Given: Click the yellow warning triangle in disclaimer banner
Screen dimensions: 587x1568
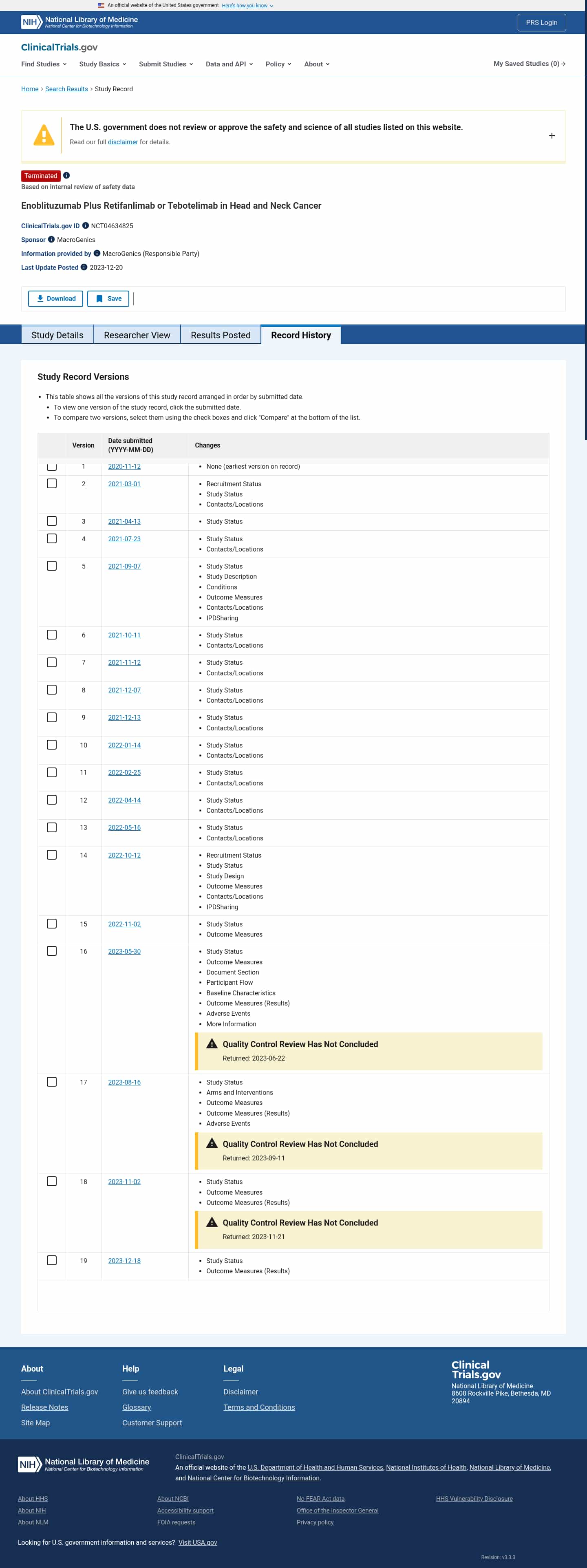Looking at the screenshot, I should tap(44, 135).
